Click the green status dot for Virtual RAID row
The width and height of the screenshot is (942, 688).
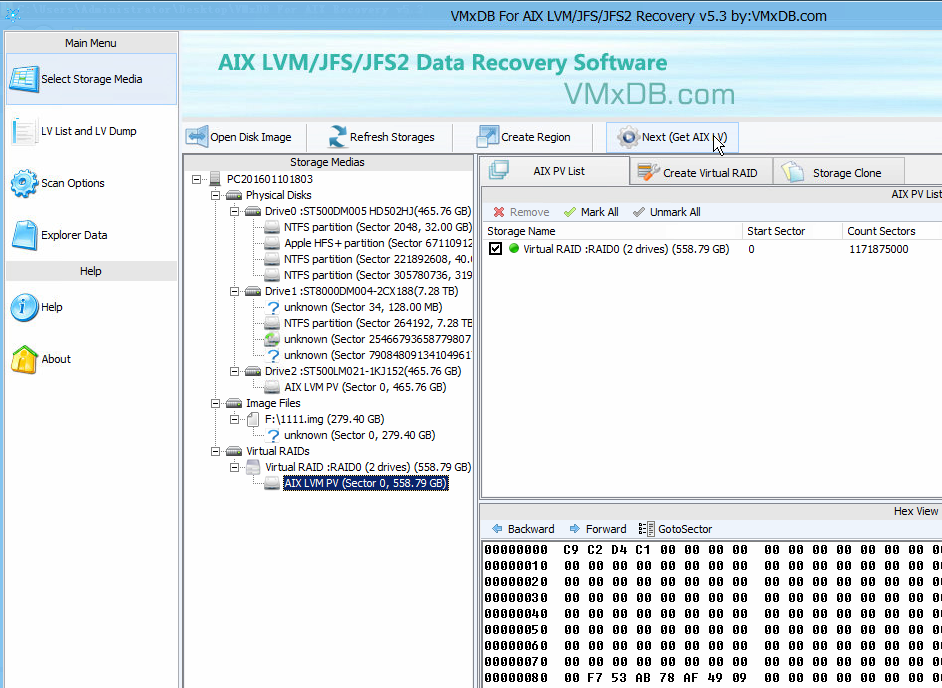pyautogui.click(x=514, y=248)
